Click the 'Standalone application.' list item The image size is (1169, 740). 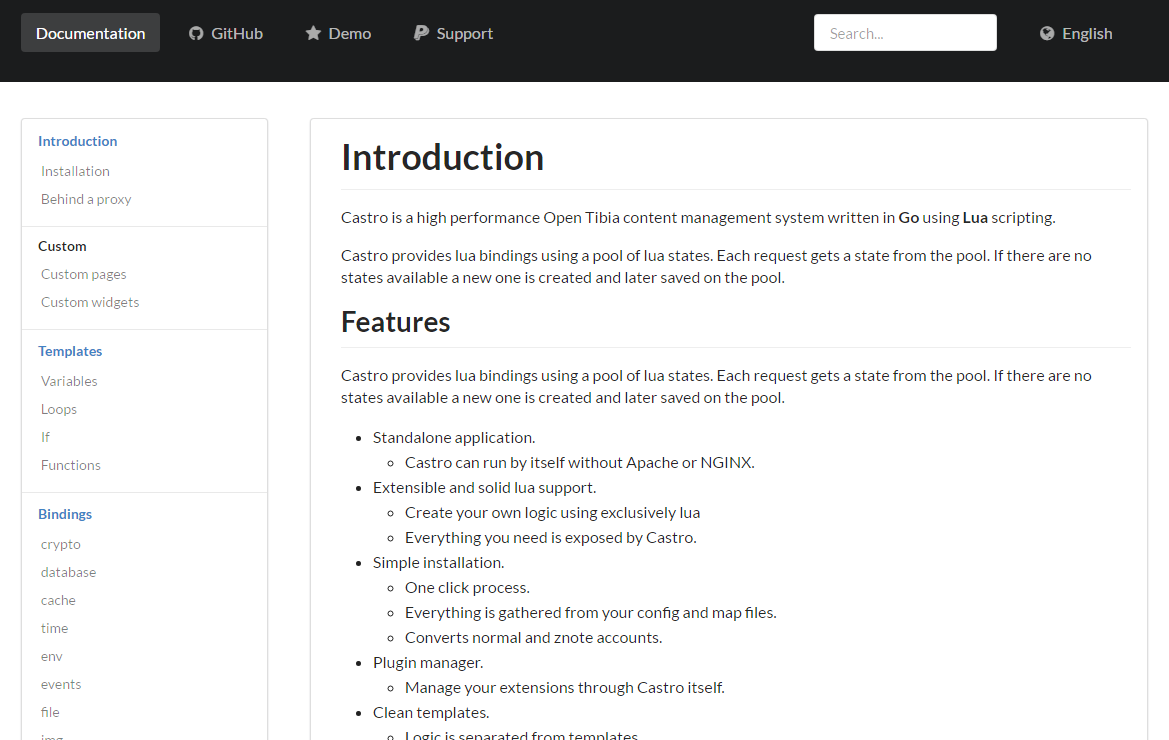coord(454,437)
